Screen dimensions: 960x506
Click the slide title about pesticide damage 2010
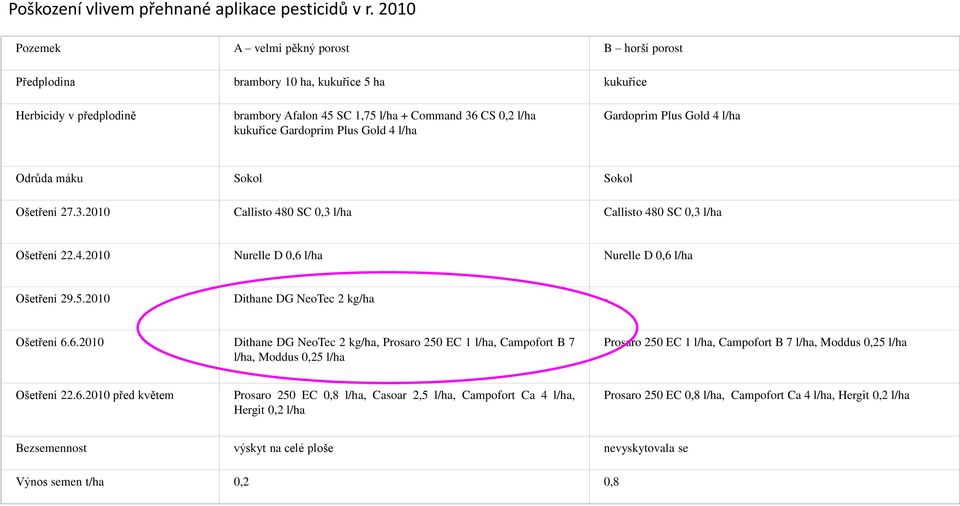point(212,10)
